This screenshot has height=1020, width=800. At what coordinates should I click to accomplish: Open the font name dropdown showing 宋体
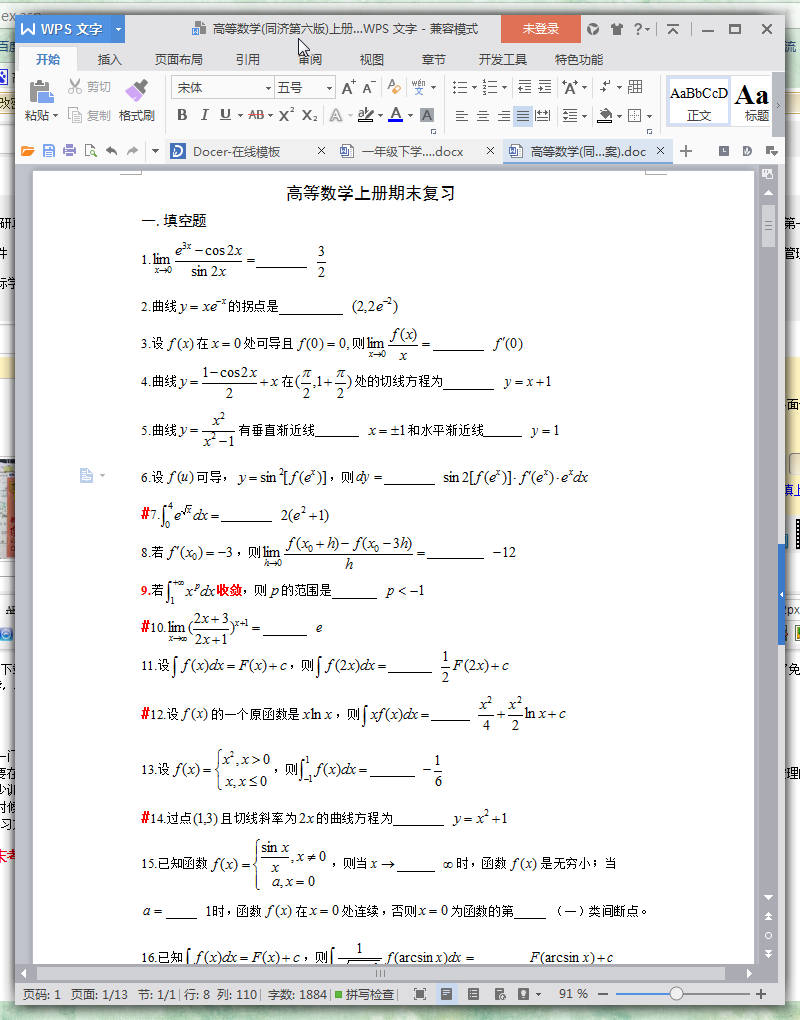tap(222, 87)
